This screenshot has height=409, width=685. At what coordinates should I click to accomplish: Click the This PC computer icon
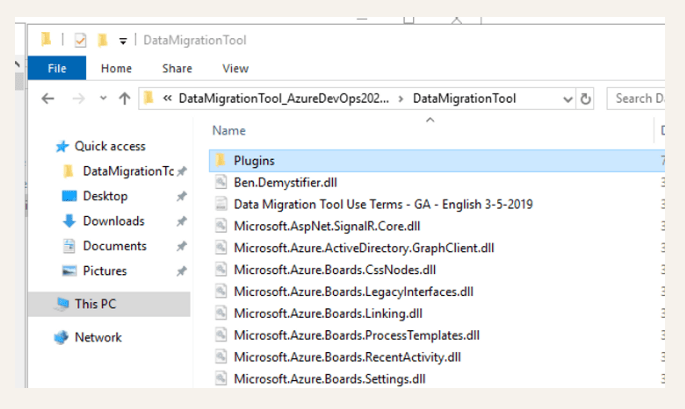pos(62,304)
